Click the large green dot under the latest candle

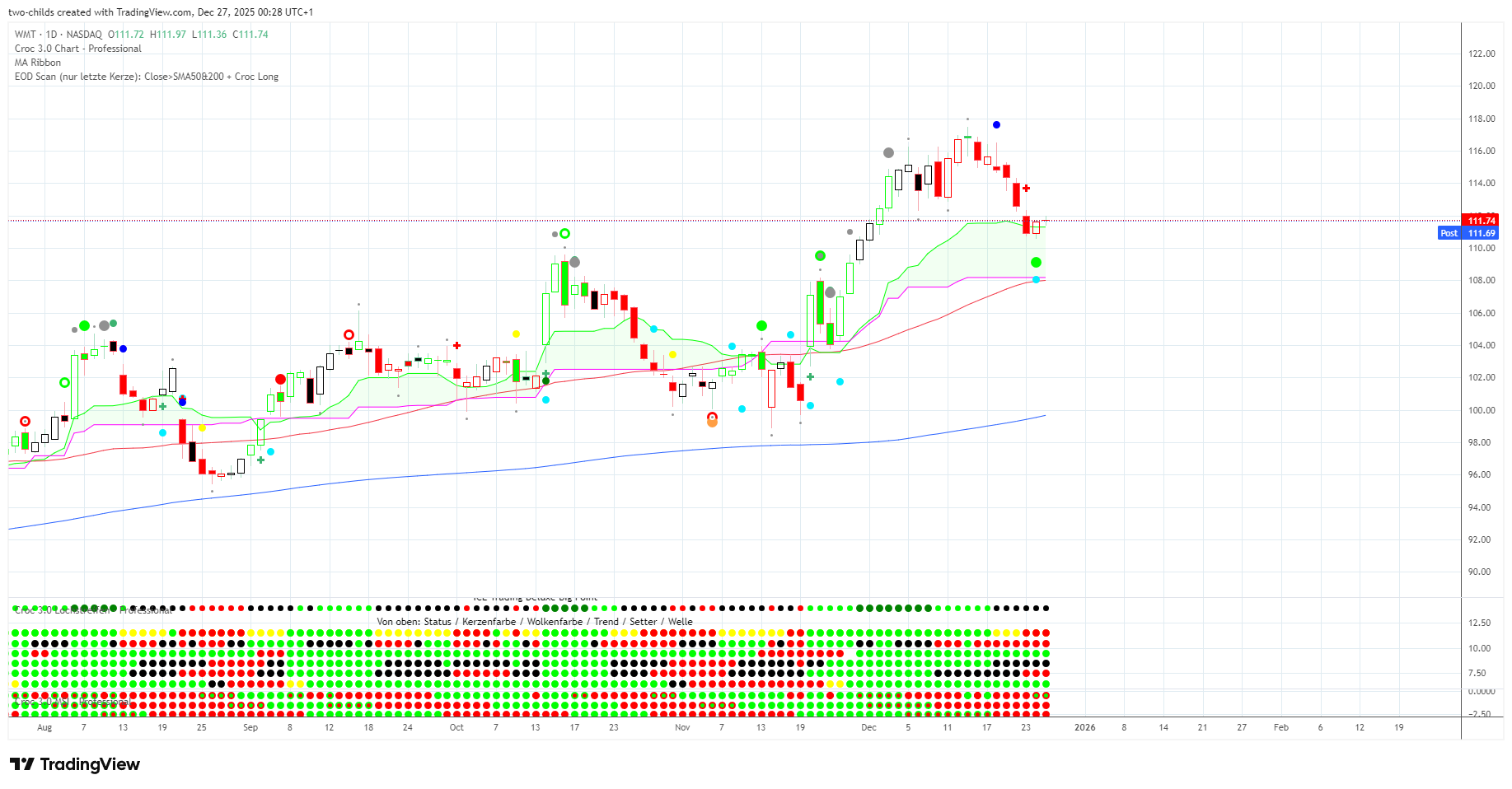click(x=1036, y=263)
